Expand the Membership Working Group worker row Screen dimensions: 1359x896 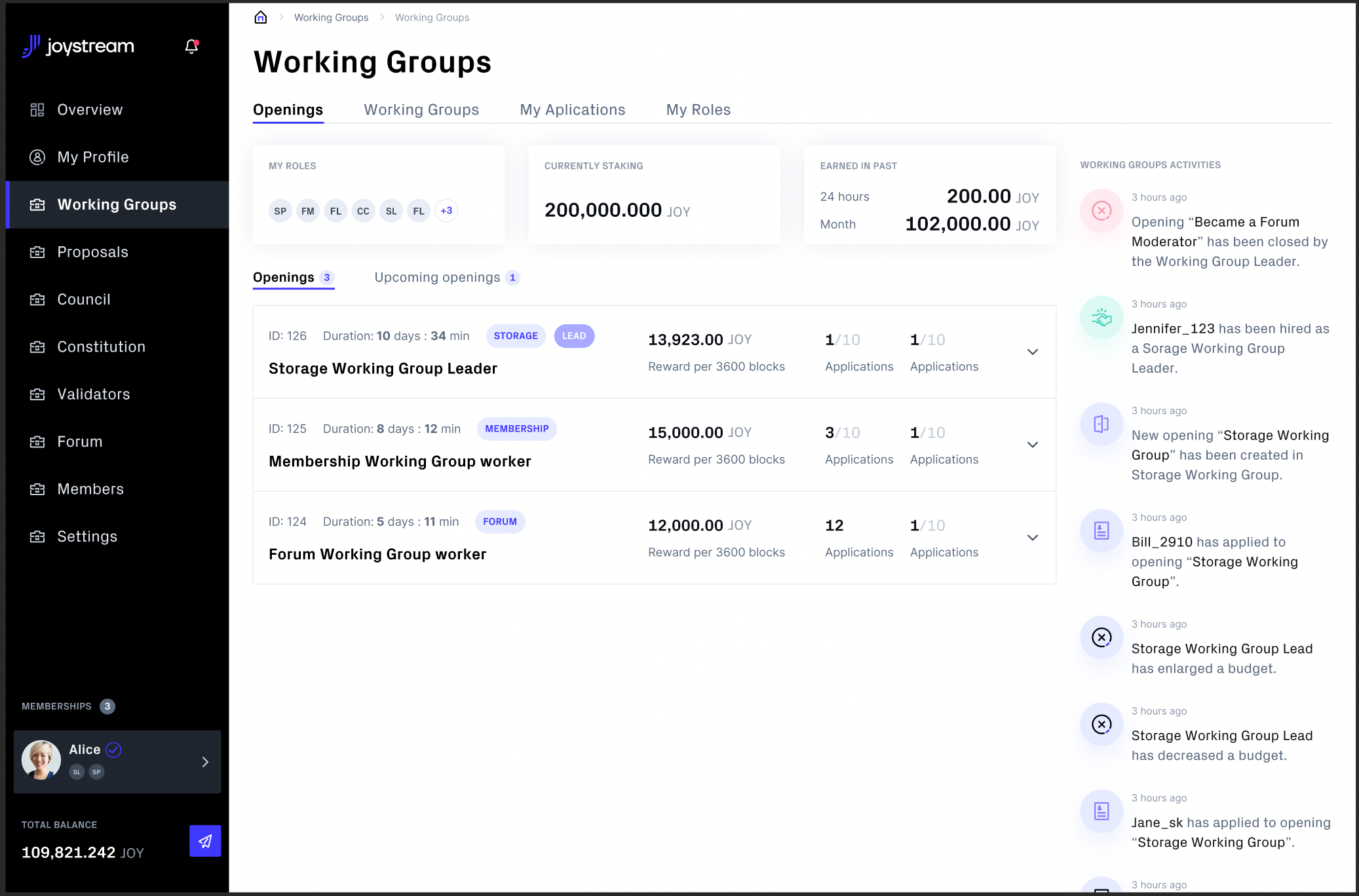click(x=1032, y=445)
